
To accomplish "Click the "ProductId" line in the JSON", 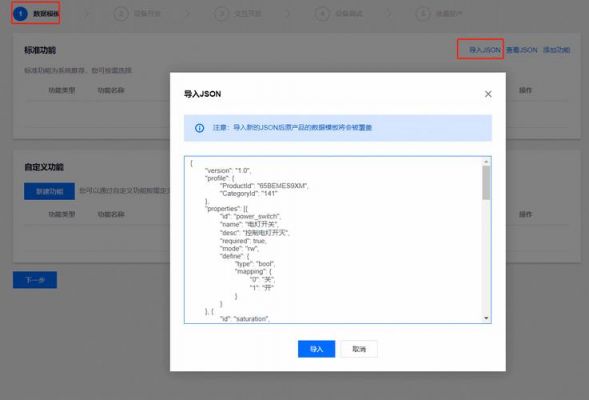I will click(264, 186).
